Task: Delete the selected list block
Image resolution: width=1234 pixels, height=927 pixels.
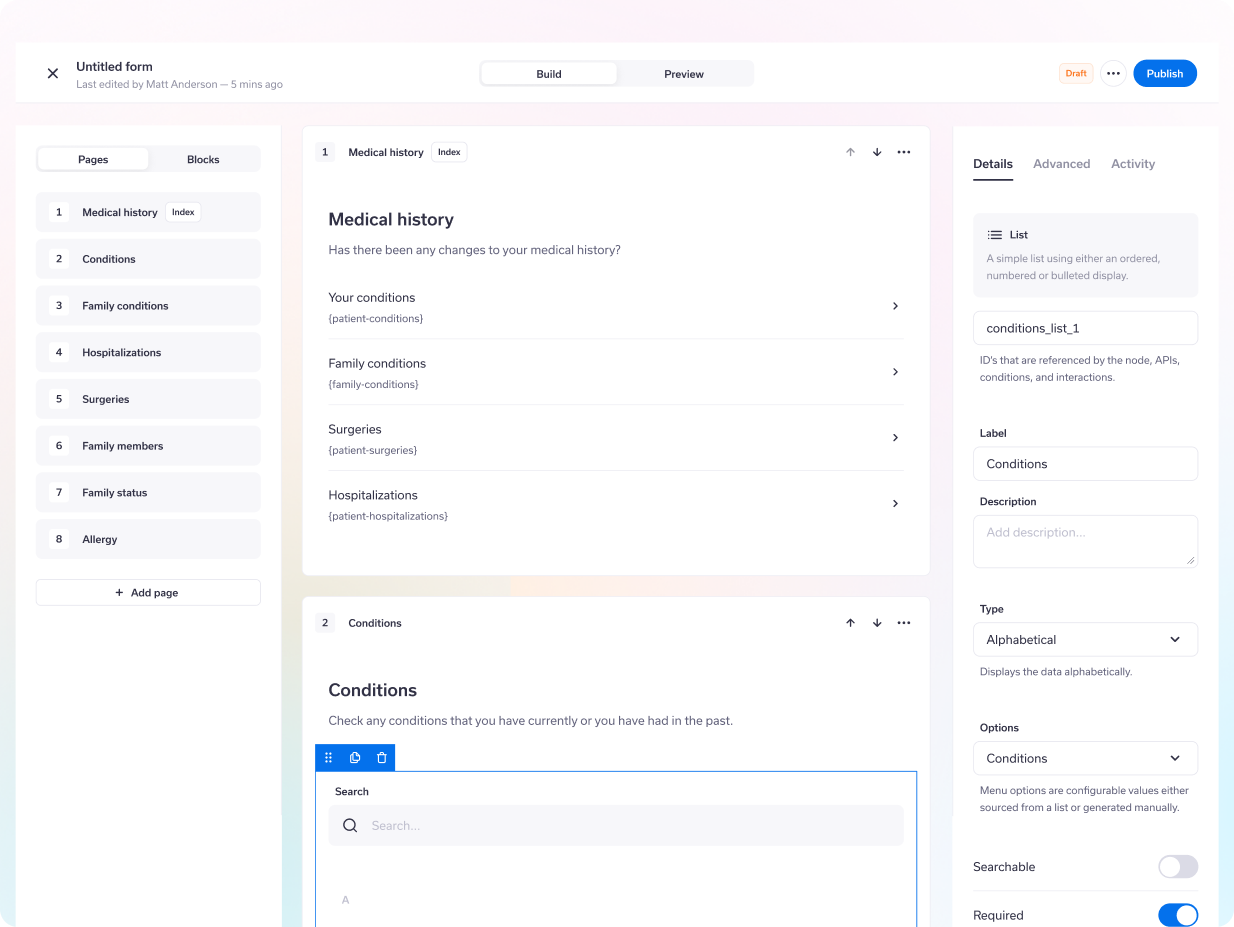Action: (x=381, y=758)
